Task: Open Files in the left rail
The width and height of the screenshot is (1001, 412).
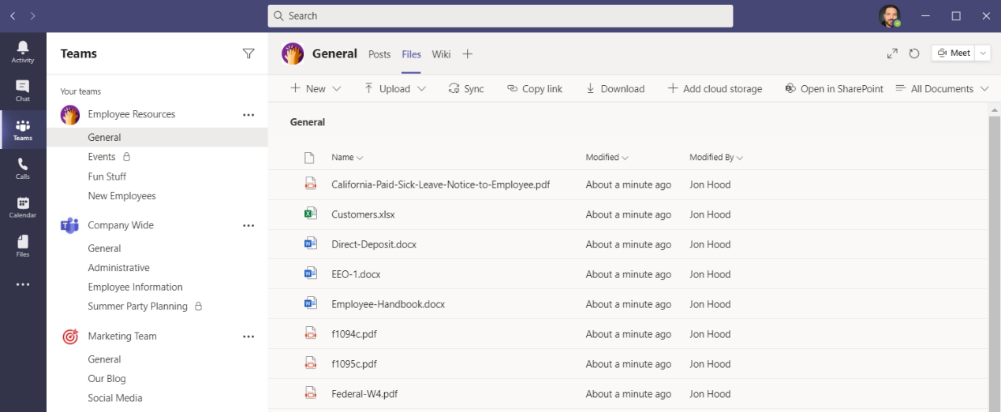Action: pyautogui.click(x=23, y=246)
